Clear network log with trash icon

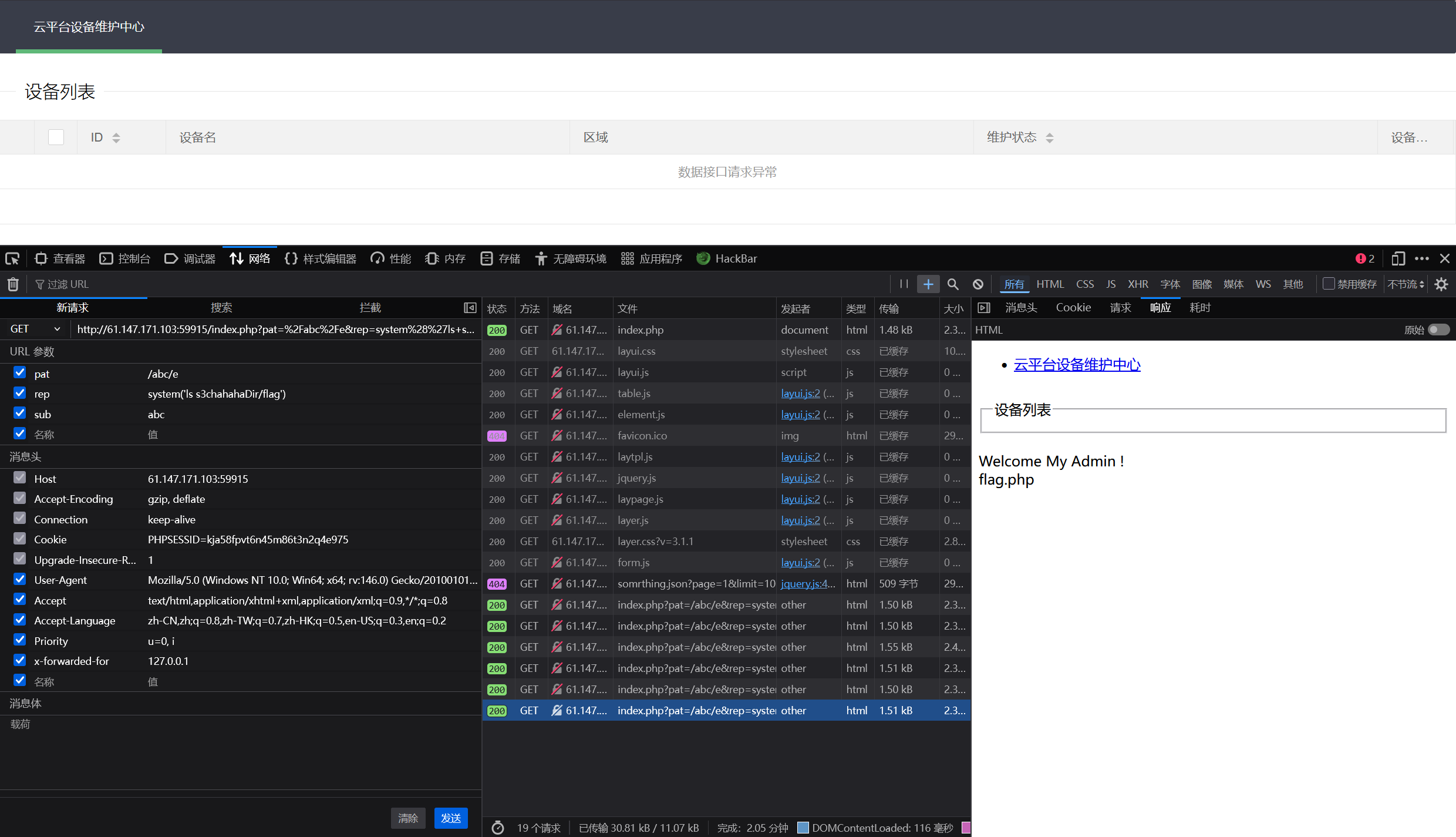pos(13,284)
